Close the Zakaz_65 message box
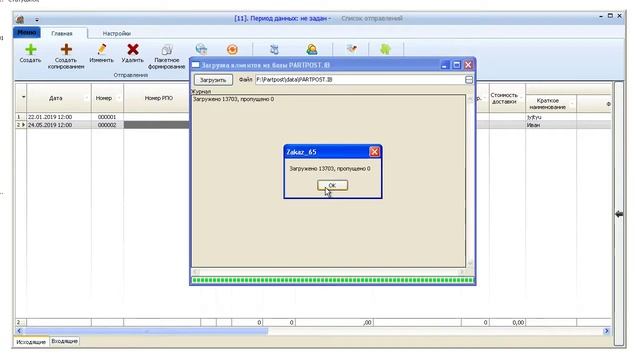The width and height of the screenshot is (640, 360). pyautogui.click(x=374, y=152)
